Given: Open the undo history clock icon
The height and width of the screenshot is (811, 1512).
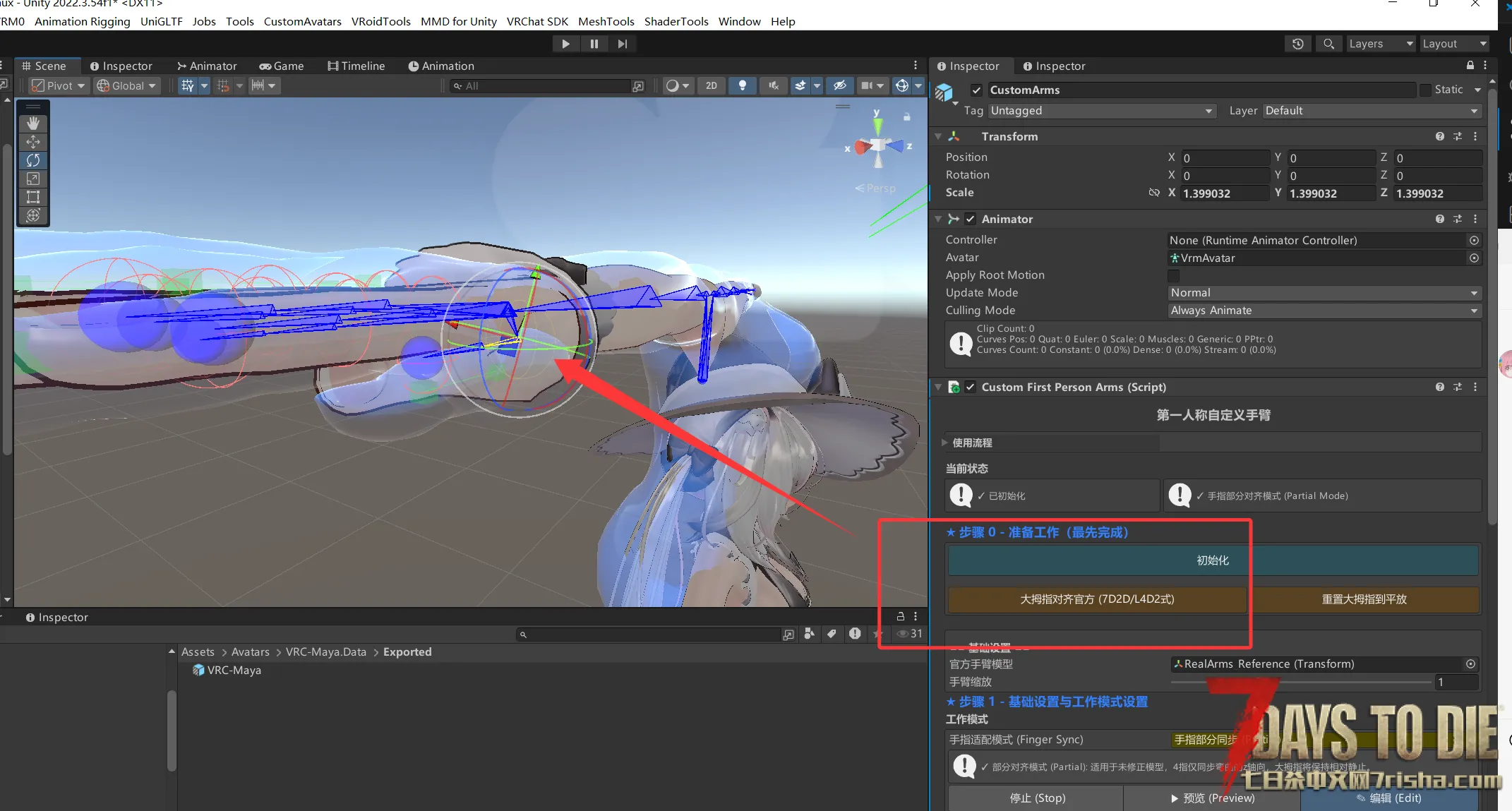Looking at the screenshot, I should point(1298,44).
